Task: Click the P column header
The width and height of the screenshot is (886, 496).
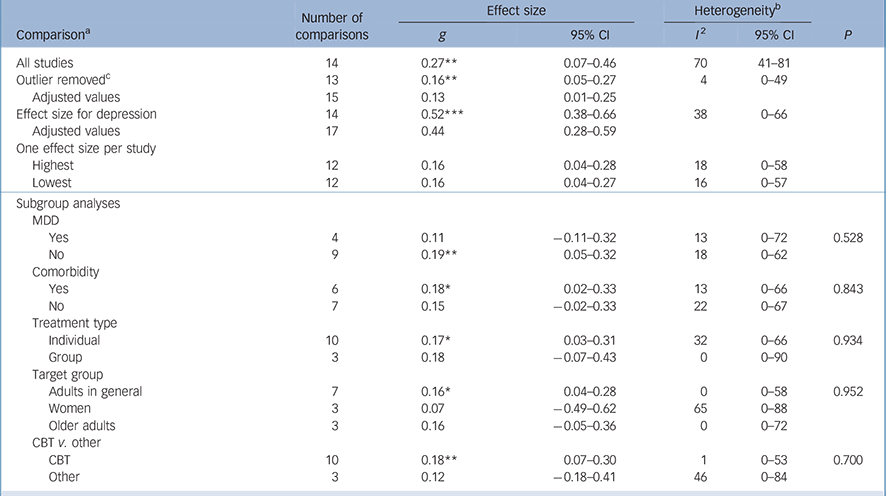Action: click(x=852, y=33)
